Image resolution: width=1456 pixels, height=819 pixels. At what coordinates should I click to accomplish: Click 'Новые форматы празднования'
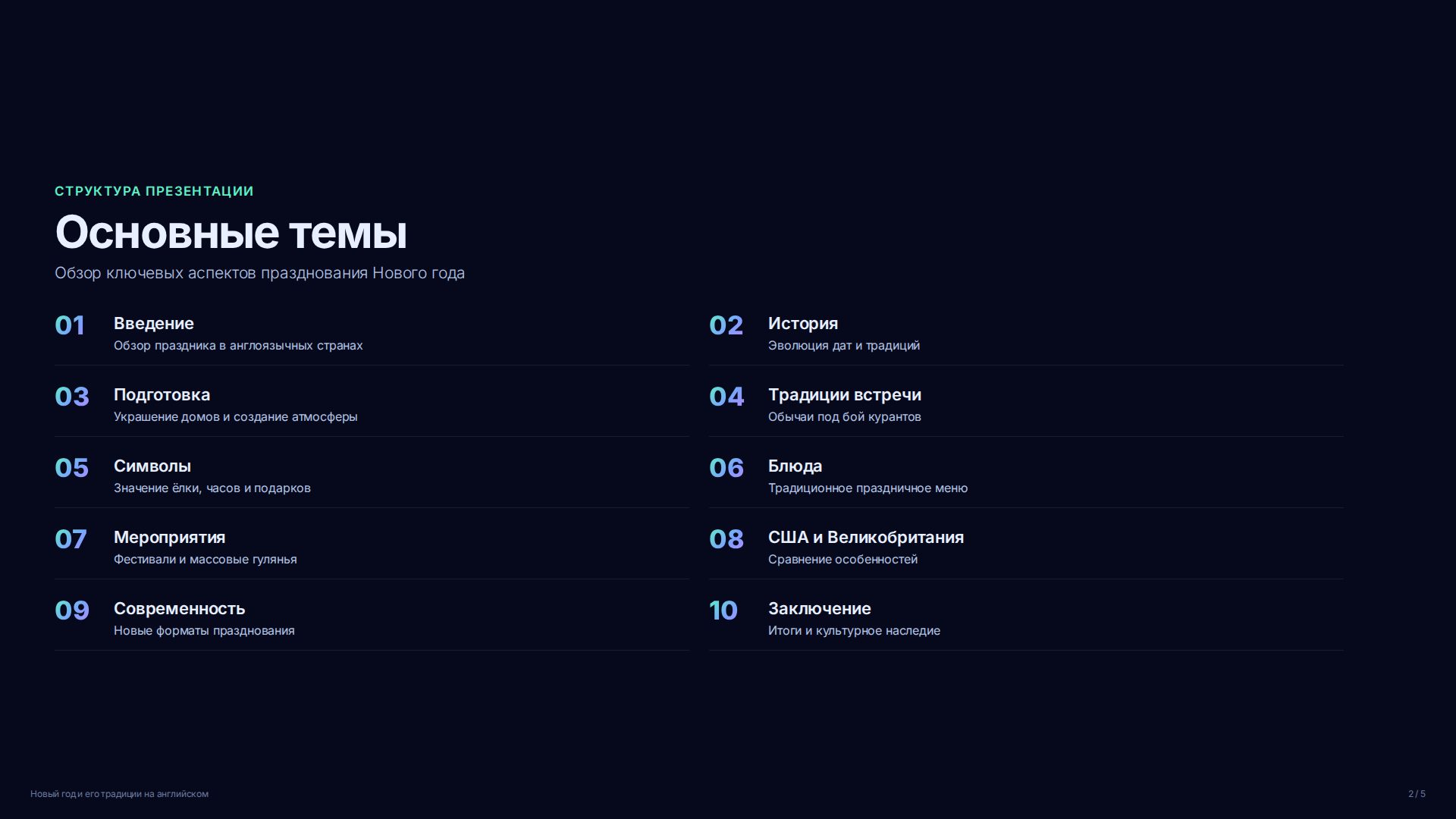[204, 630]
